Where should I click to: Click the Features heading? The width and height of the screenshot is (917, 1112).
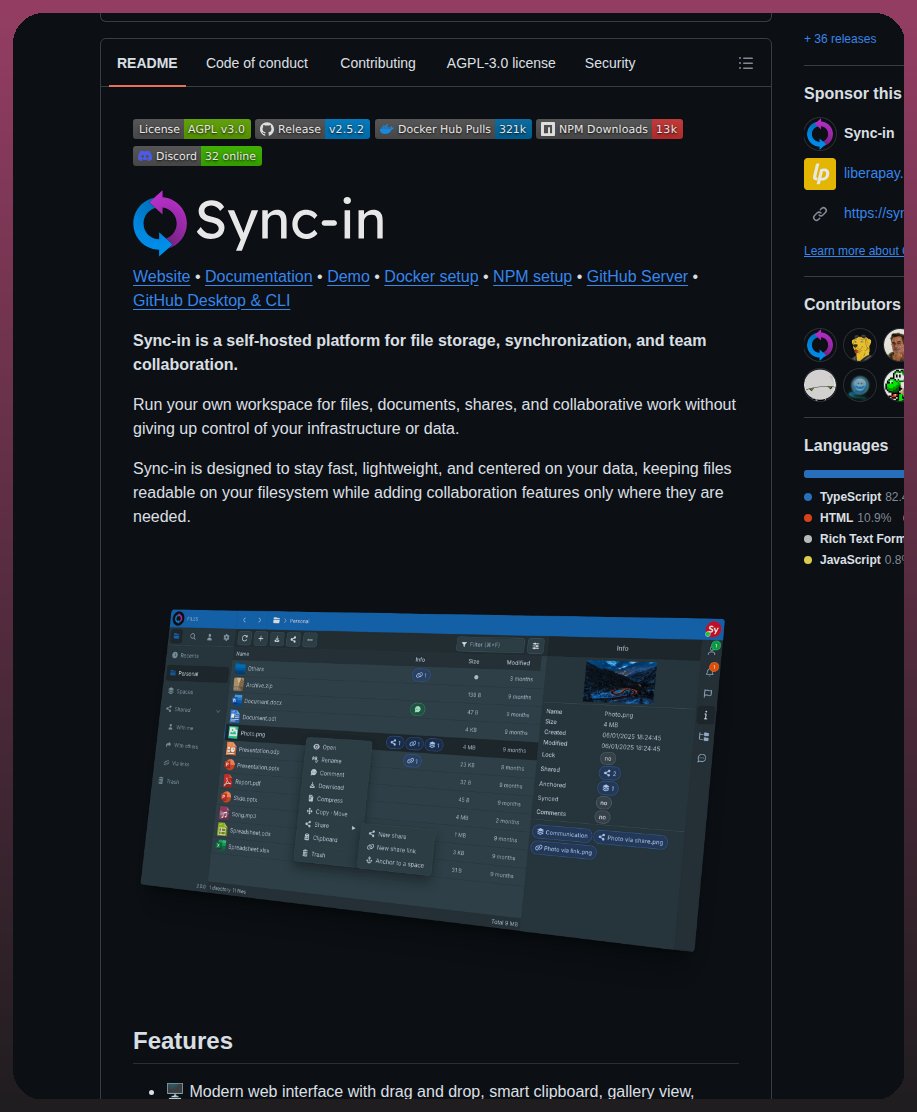coord(183,1040)
